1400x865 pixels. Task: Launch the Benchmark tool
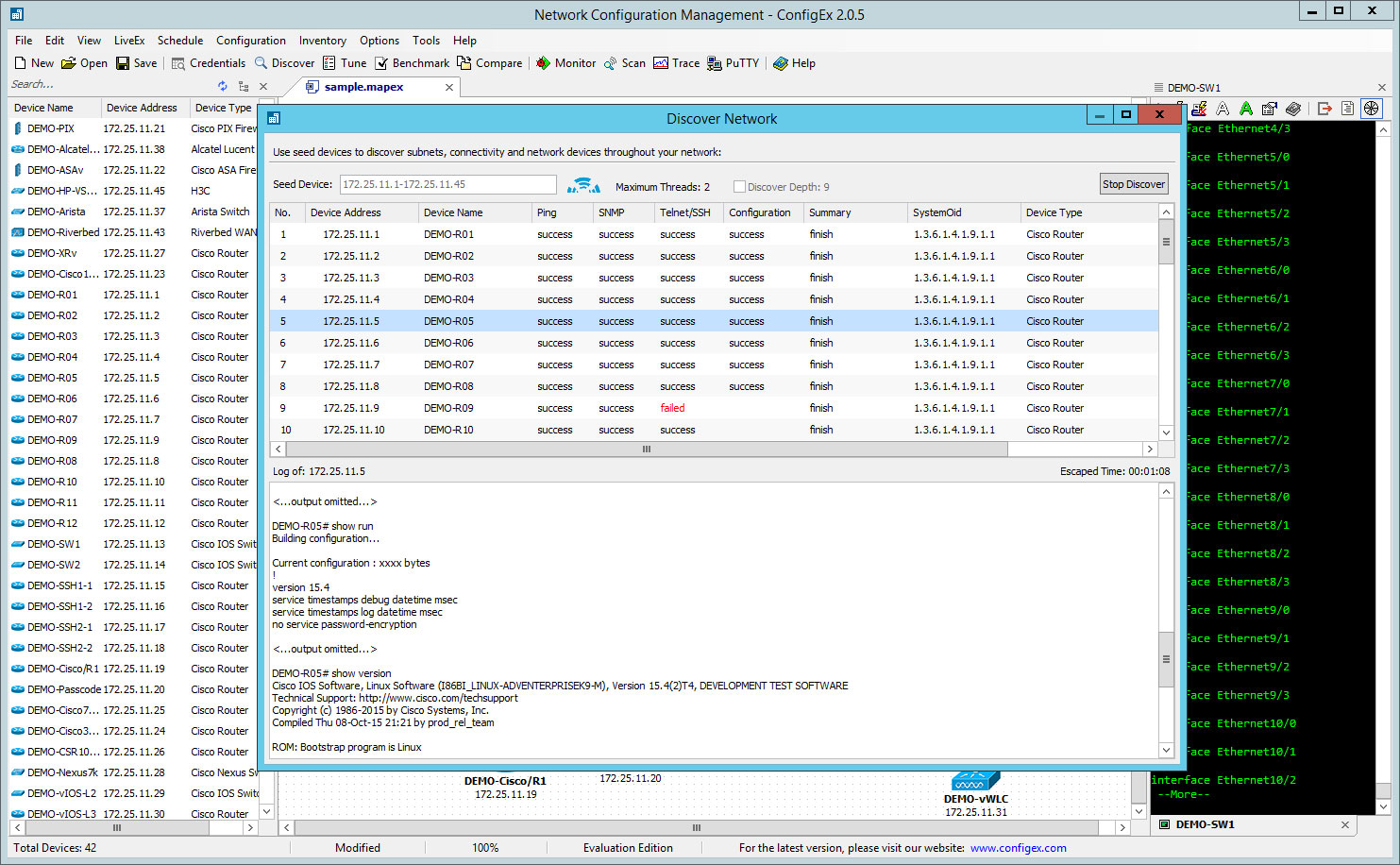tap(412, 63)
